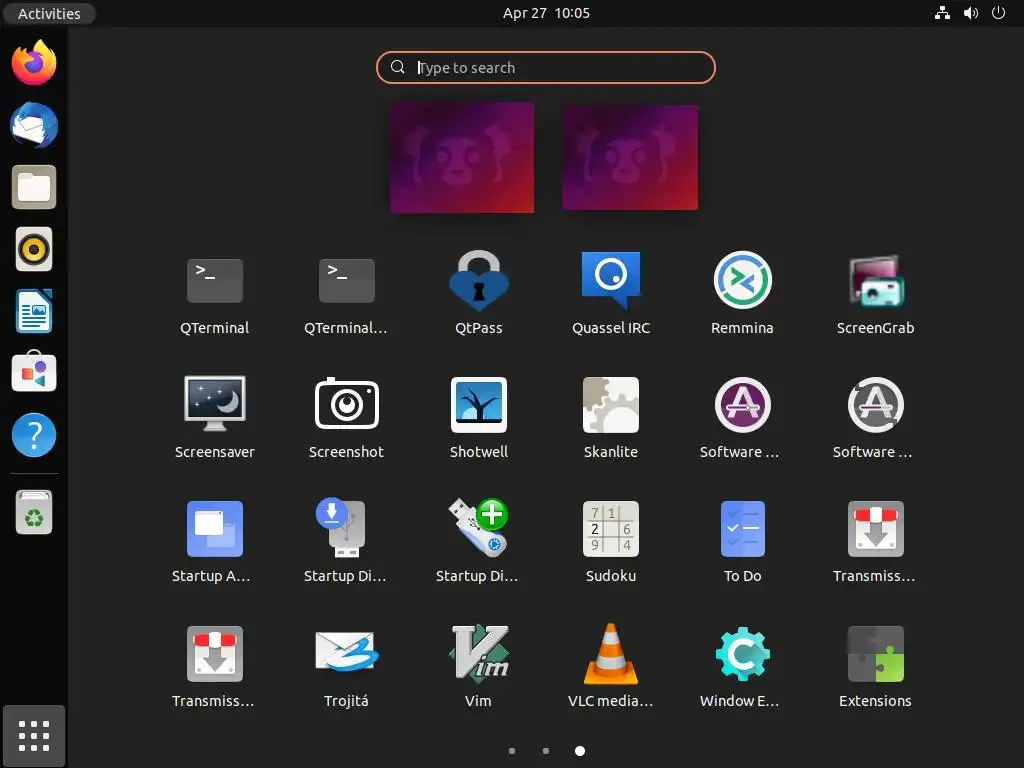
Task: Toggle Show Applications grid button
Action: tap(34, 736)
